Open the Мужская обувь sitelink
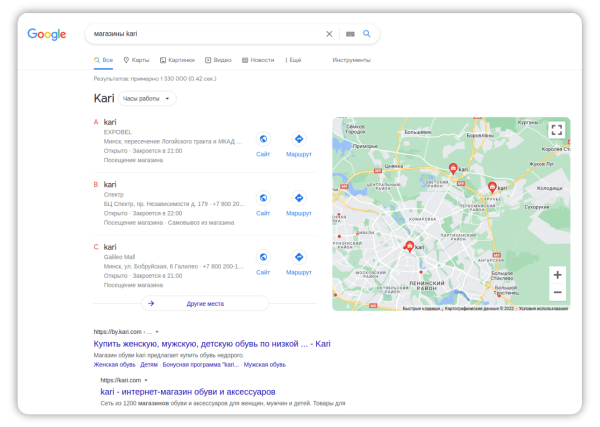 click(265, 365)
